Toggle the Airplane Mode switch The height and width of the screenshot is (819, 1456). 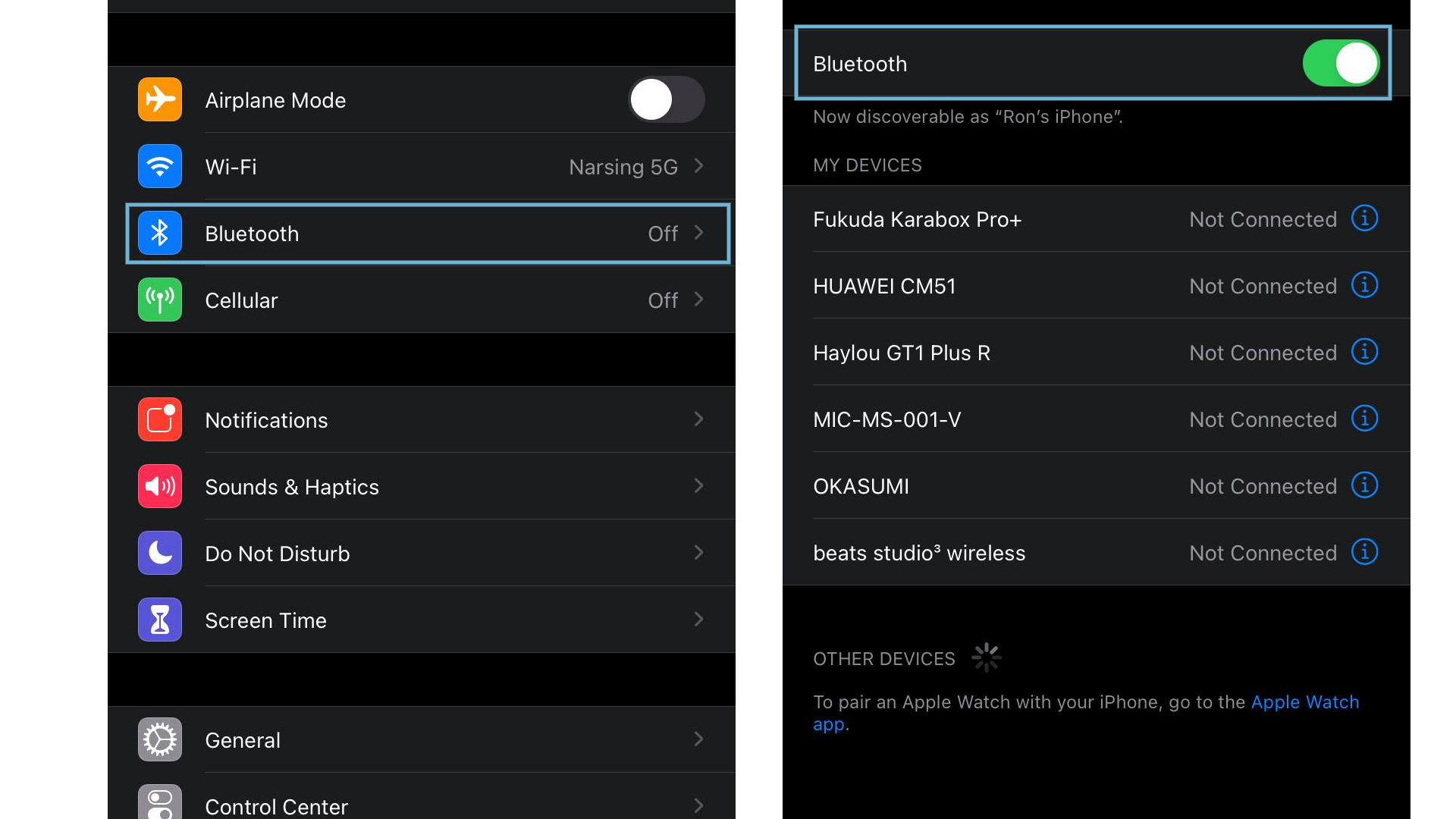pyautogui.click(x=667, y=99)
